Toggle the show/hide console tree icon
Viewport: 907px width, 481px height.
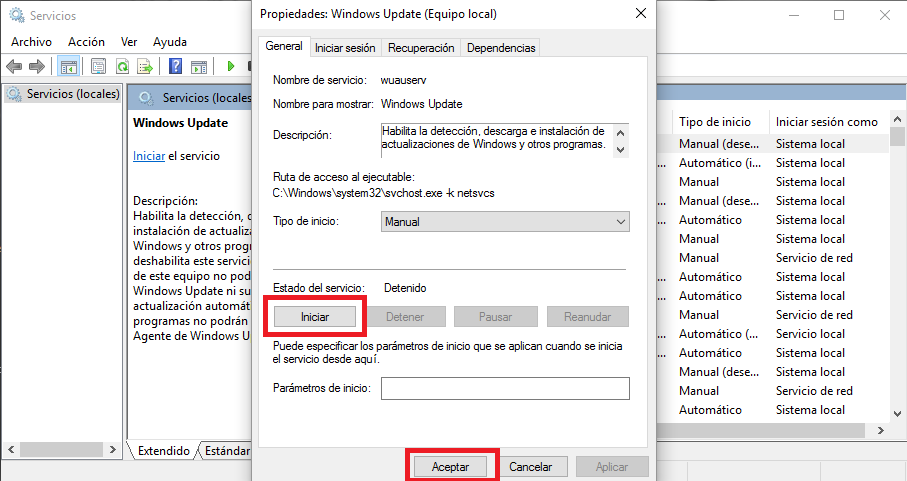coord(69,66)
